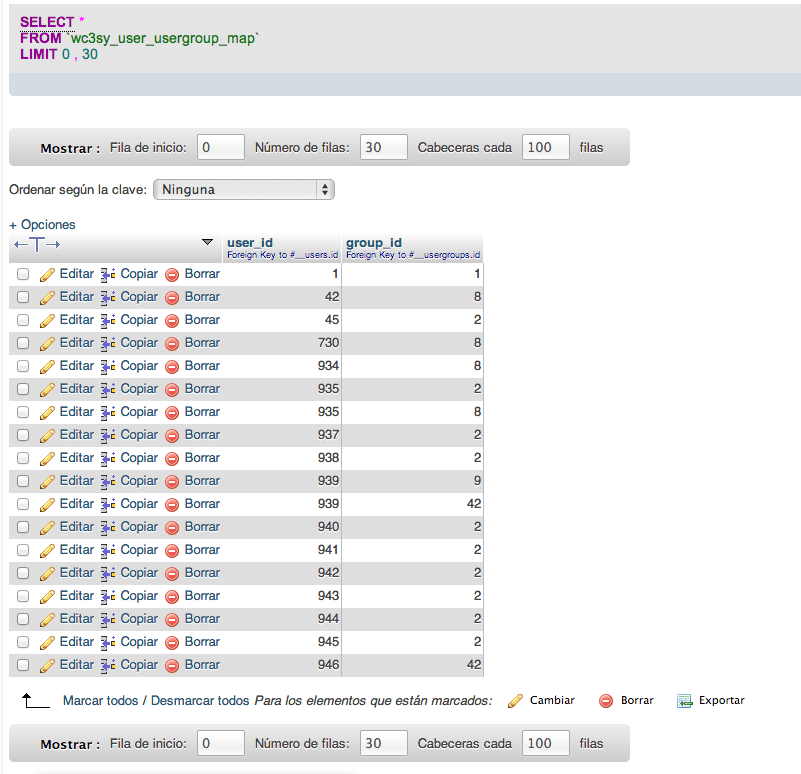Check the box for user_id 1 row
Screen dimensions: 801x774
tap(23, 274)
